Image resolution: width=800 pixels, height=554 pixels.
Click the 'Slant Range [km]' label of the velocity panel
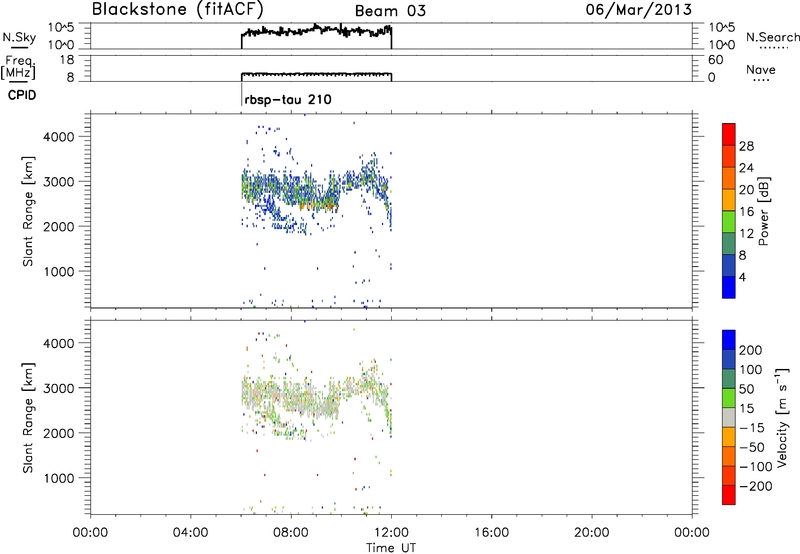point(28,418)
